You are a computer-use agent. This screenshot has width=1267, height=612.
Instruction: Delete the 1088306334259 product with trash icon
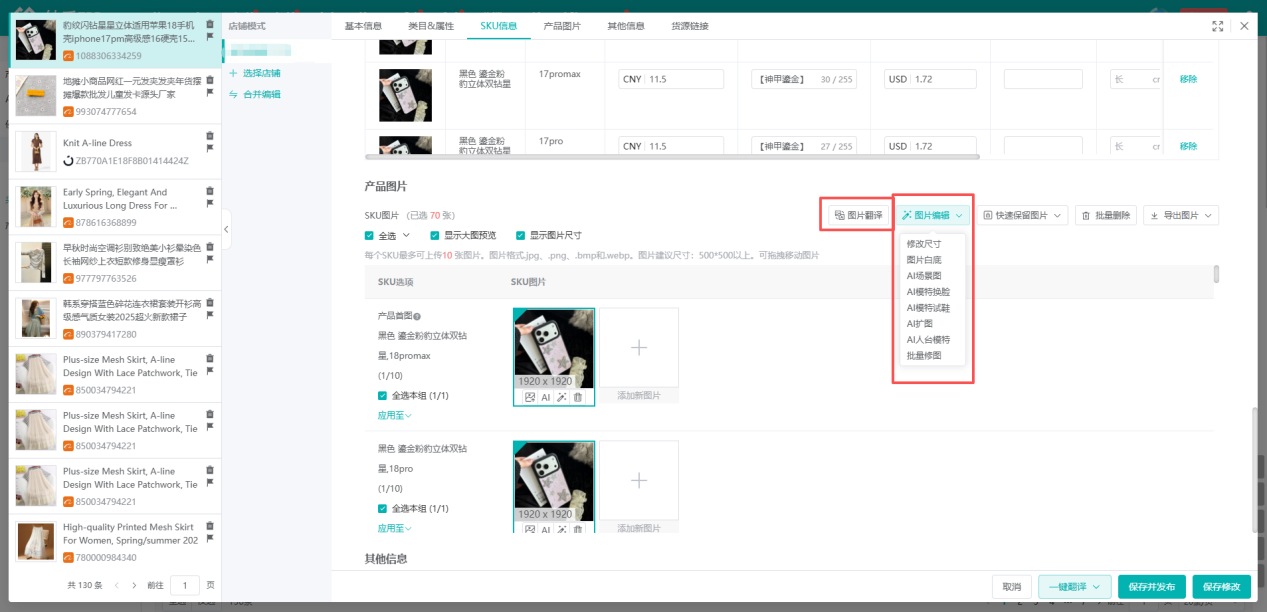(210, 23)
